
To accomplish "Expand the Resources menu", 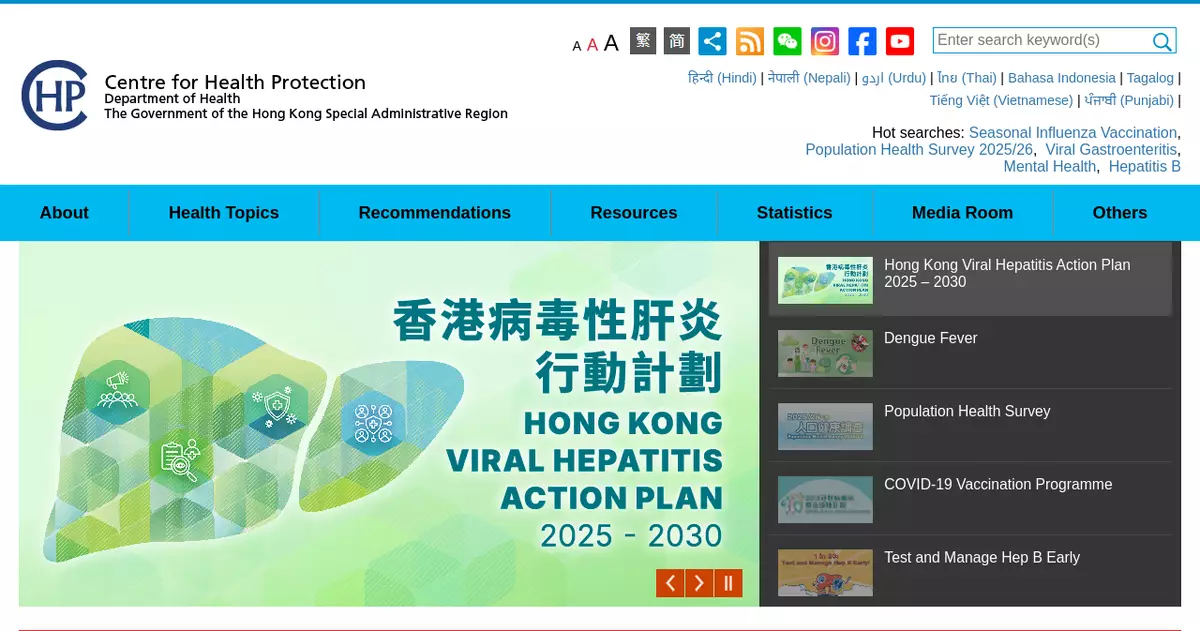I will [633, 213].
